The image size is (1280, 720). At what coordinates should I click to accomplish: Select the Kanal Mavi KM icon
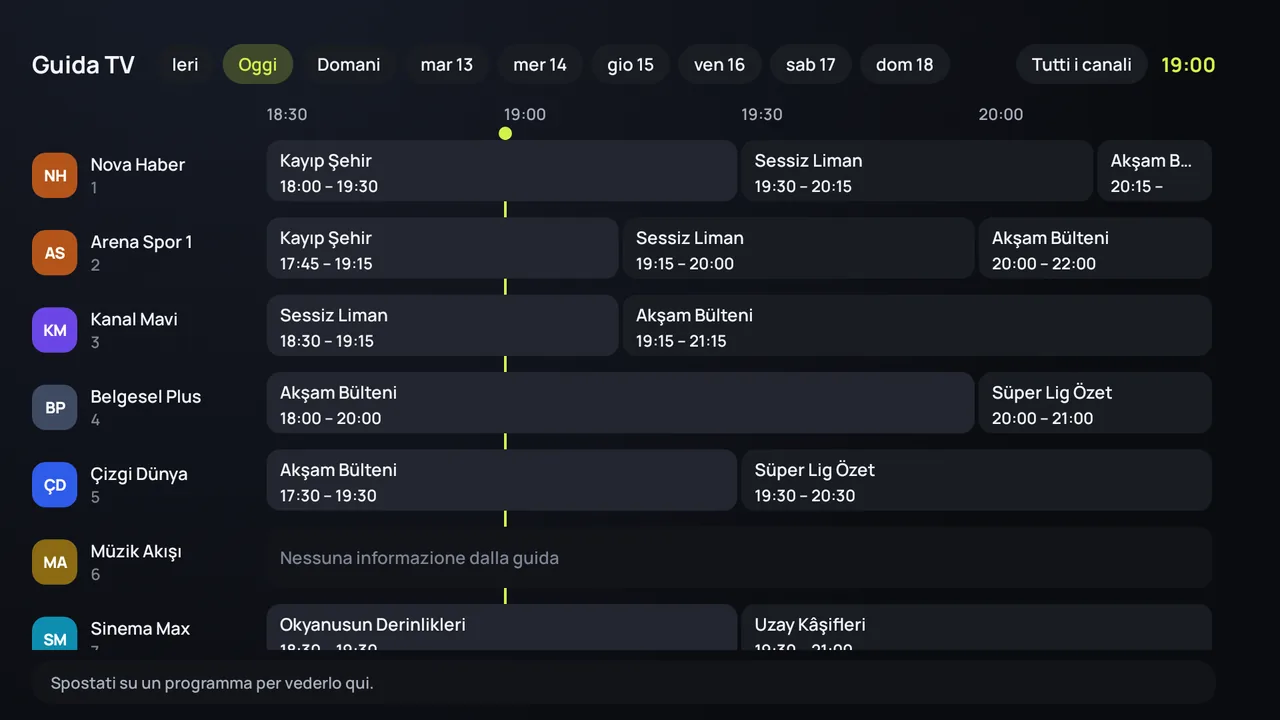54,330
